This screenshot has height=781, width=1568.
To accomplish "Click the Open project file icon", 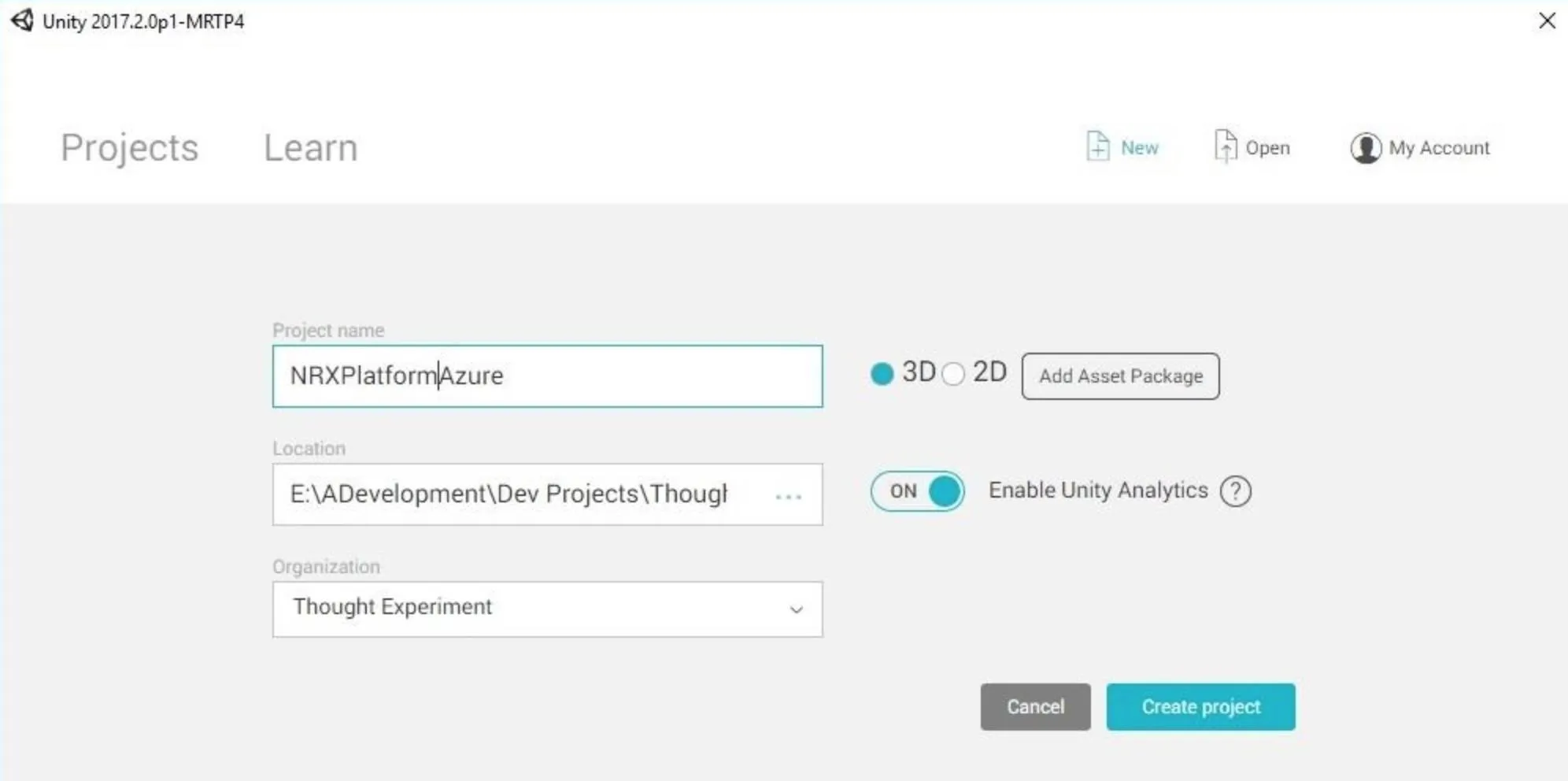I will click(1225, 146).
